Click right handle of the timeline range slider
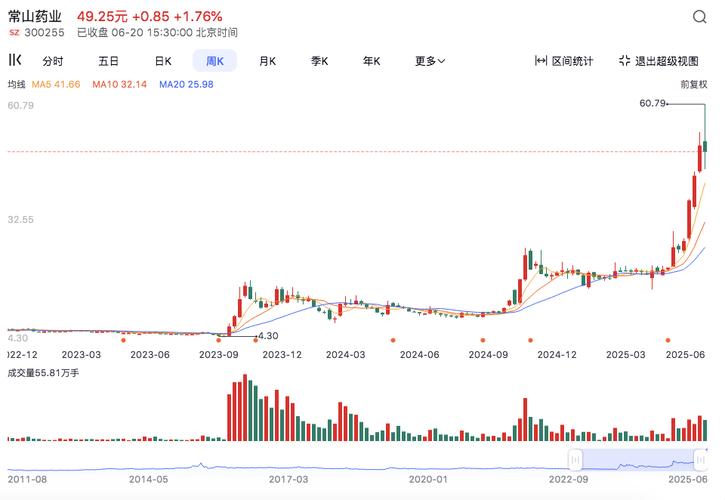 pyautogui.click(x=699, y=459)
